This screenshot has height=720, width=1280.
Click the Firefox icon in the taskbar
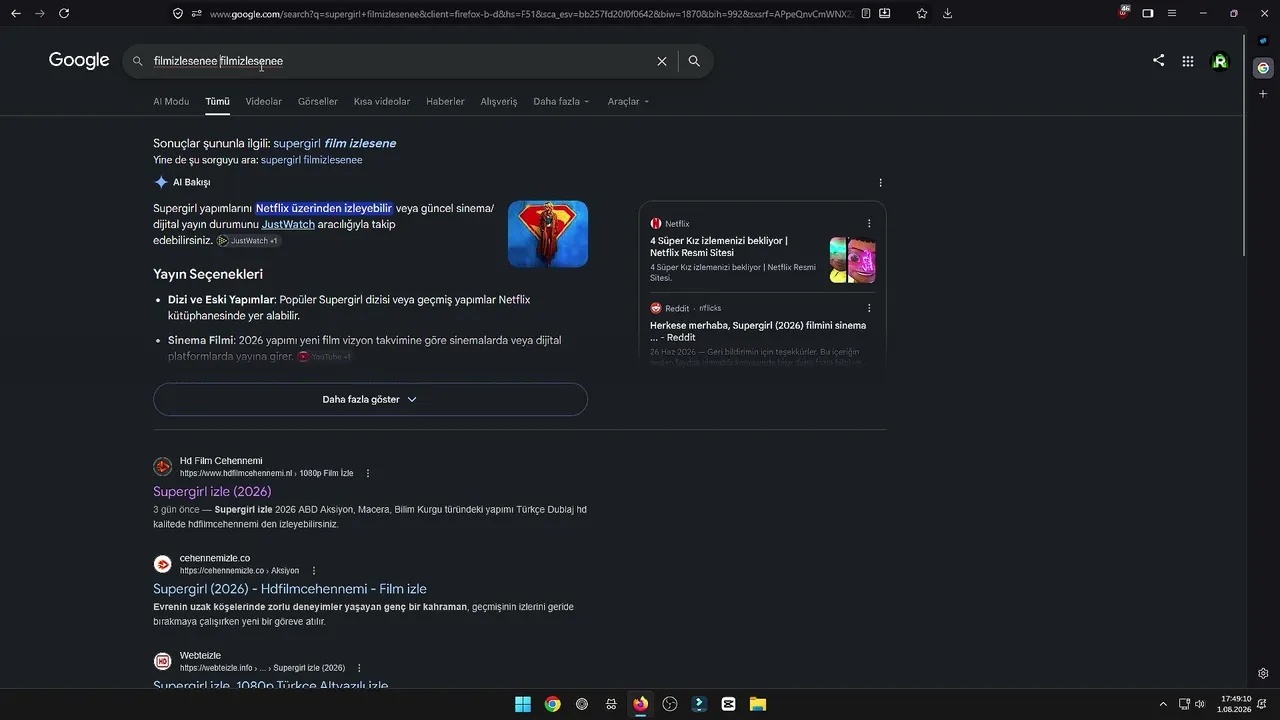[x=640, y=704]
